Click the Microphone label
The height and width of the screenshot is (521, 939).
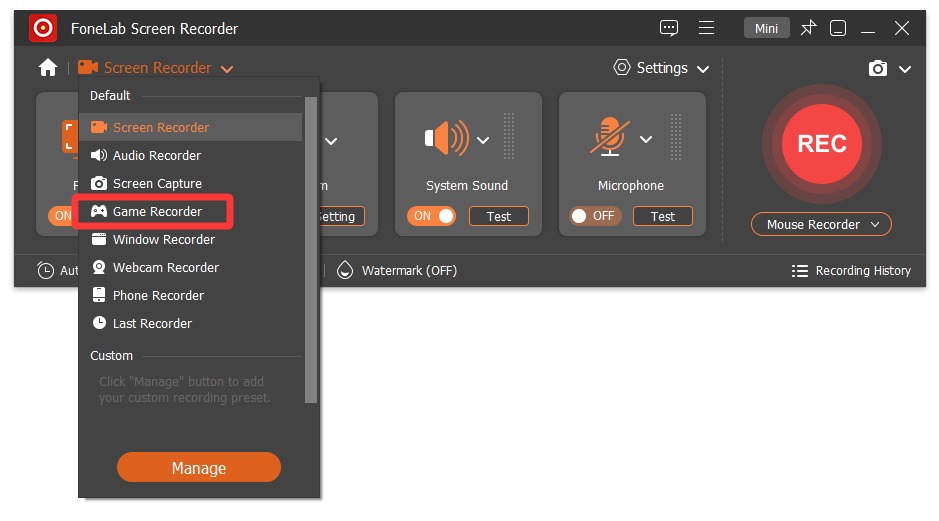pos(631,186)
